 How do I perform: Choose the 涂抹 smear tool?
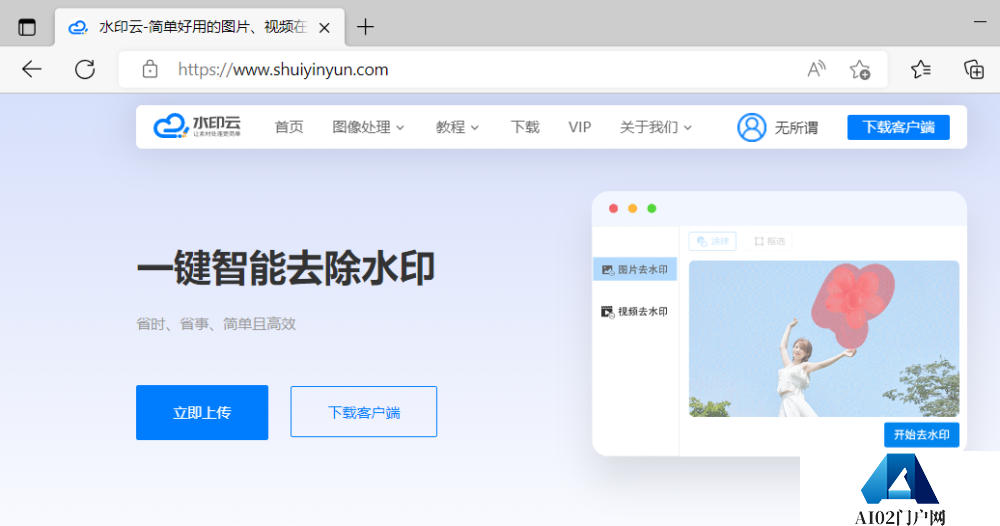(x=712, y=241)
